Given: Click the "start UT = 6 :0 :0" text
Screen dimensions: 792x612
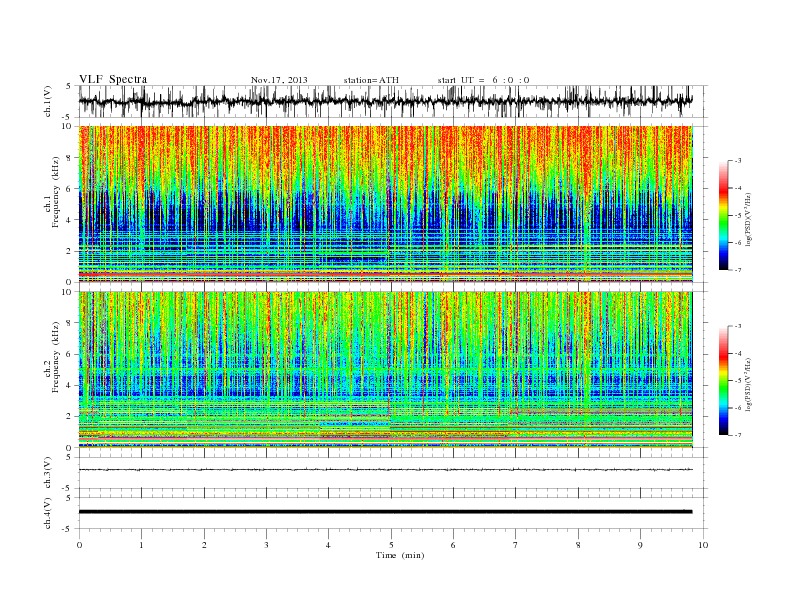Looking at the screenshot, I should tap(483, 80).
